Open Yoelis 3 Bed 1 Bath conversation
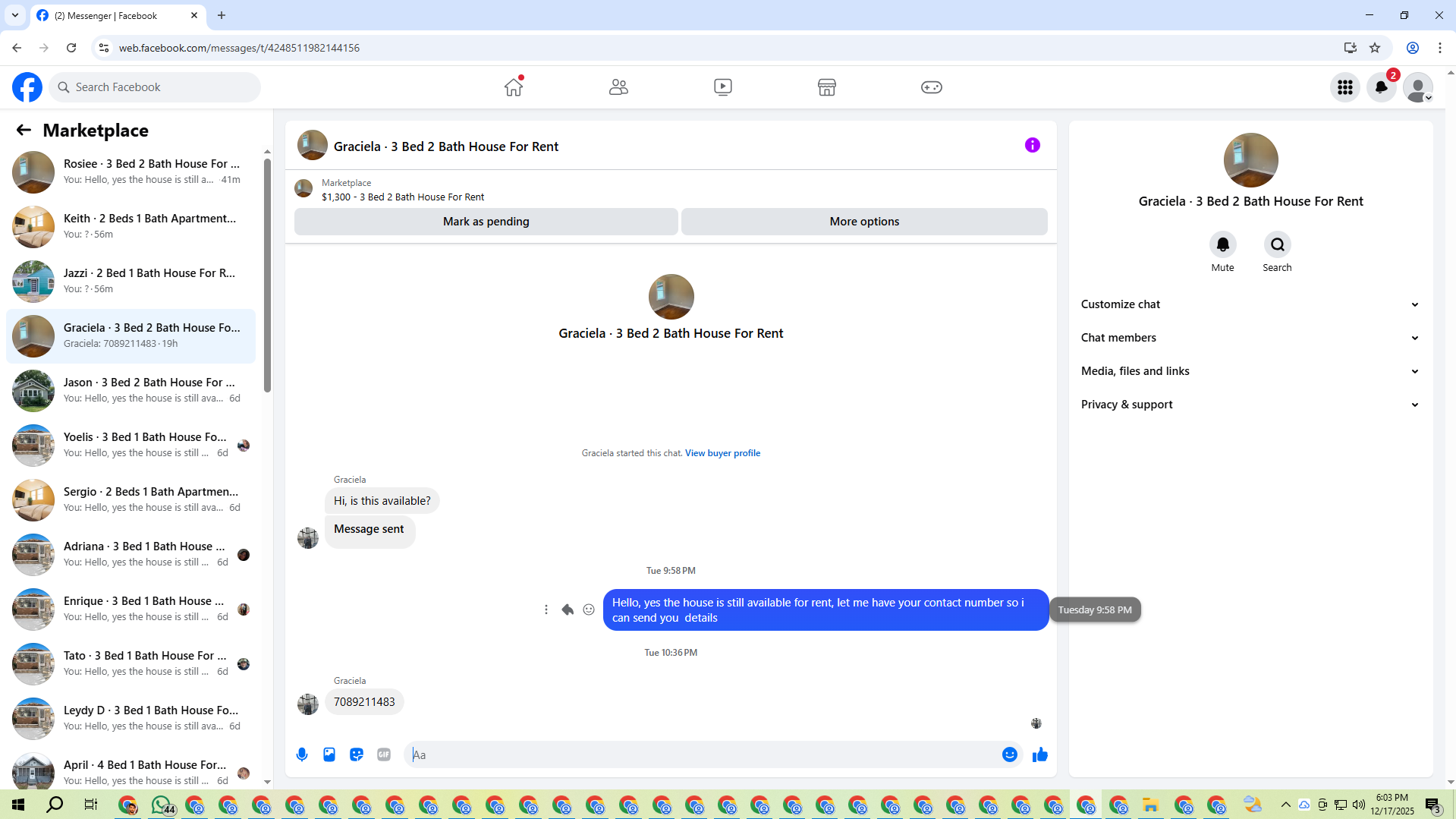Screen dimensions: 1456x819 (x=131, y=446)
